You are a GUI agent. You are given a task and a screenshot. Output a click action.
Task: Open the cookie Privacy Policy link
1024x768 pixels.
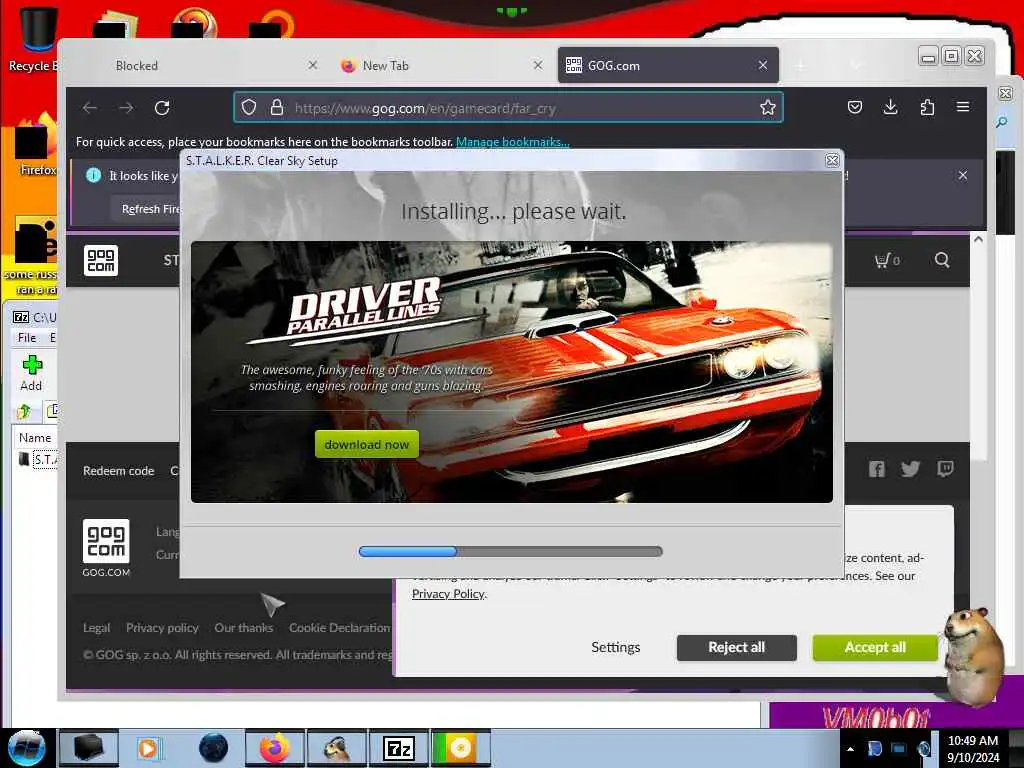[449, 594]
